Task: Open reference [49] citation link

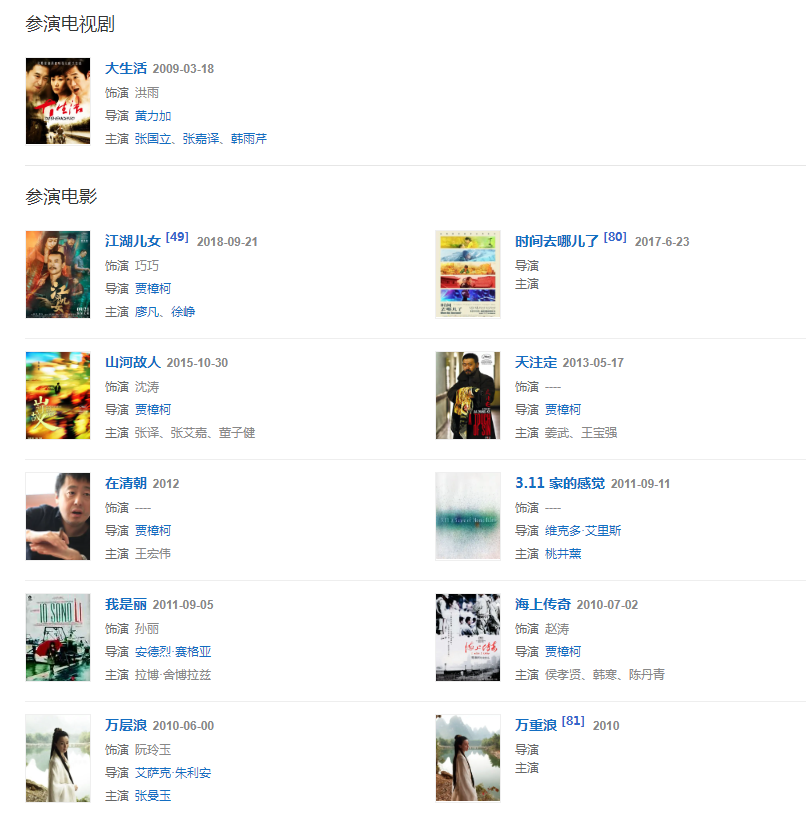Action: (x=177, y=237)
